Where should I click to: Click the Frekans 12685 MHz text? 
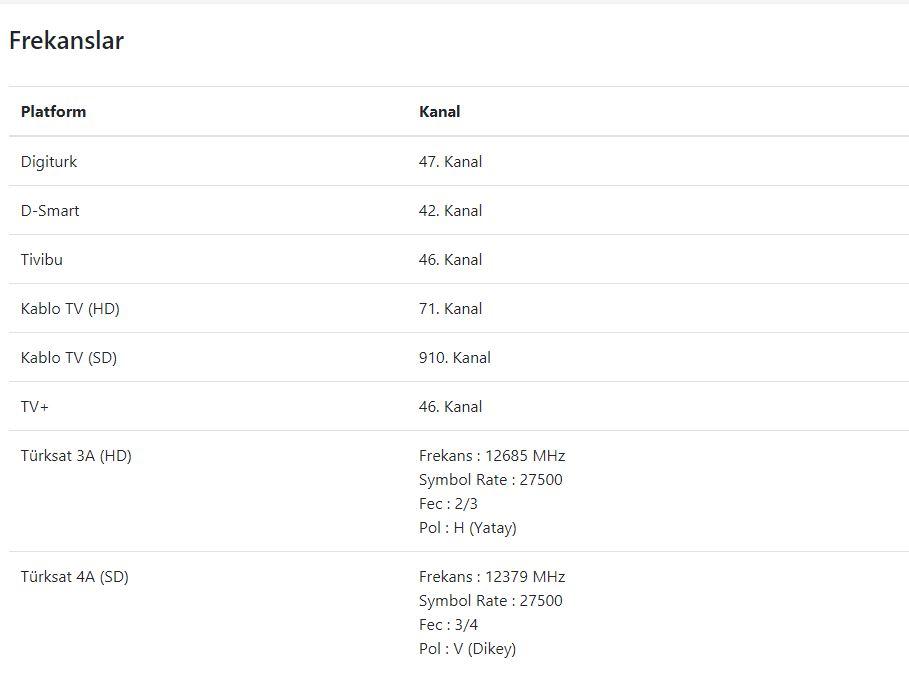coord(492,456)
